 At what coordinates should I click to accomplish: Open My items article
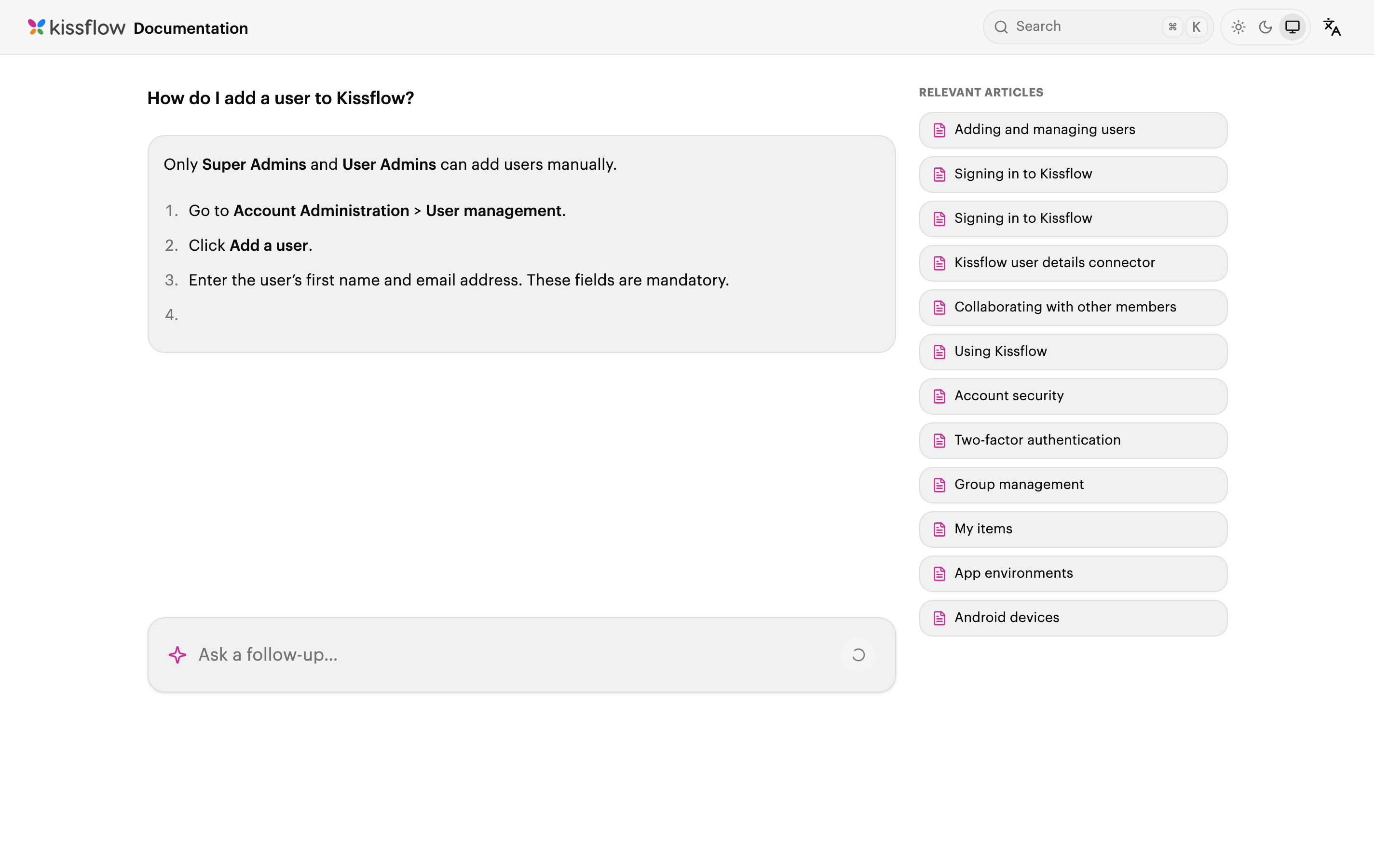(1073, 529)
